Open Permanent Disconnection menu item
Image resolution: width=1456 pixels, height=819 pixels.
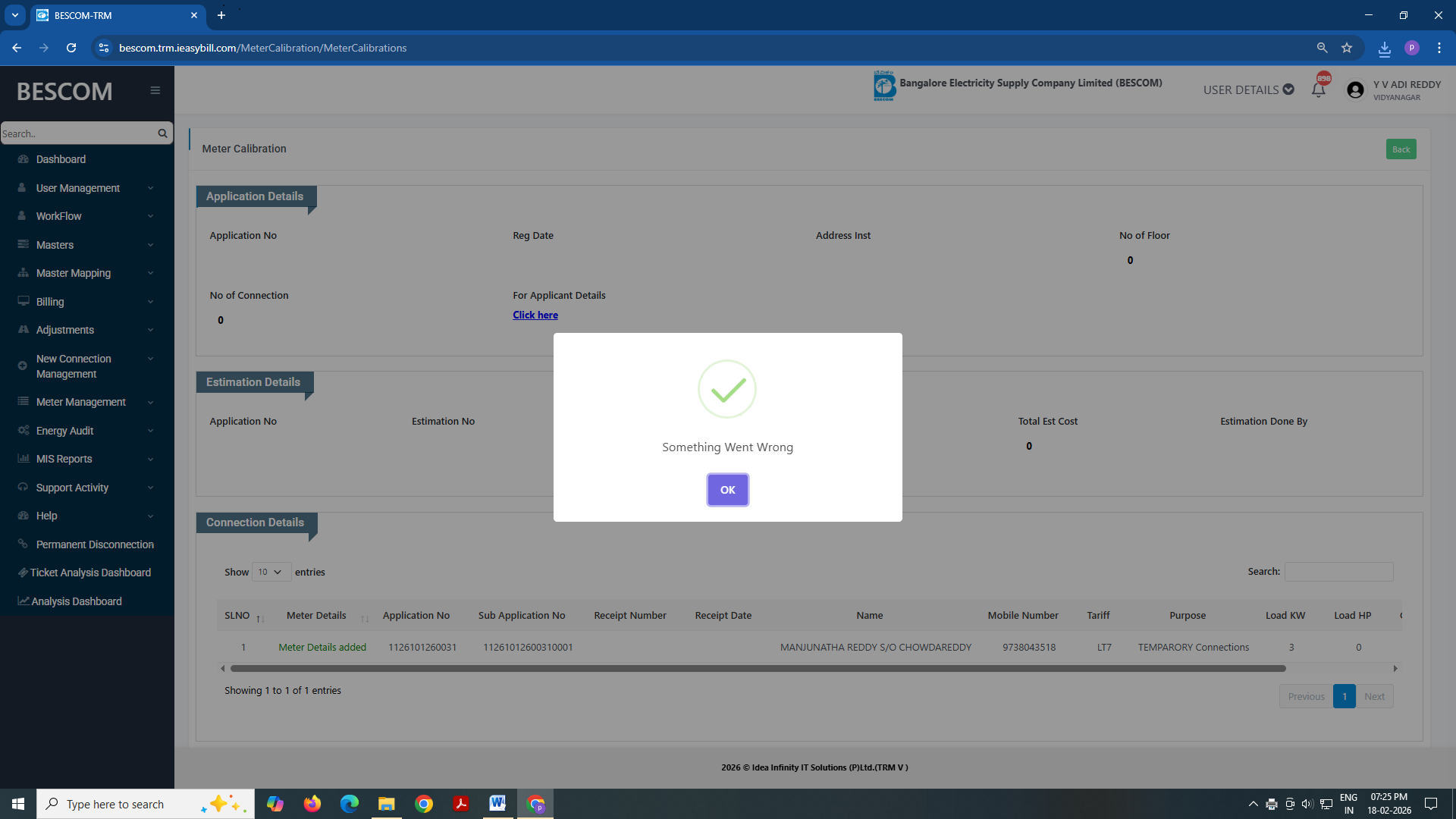pyautogui.click(x=95, y=544)
